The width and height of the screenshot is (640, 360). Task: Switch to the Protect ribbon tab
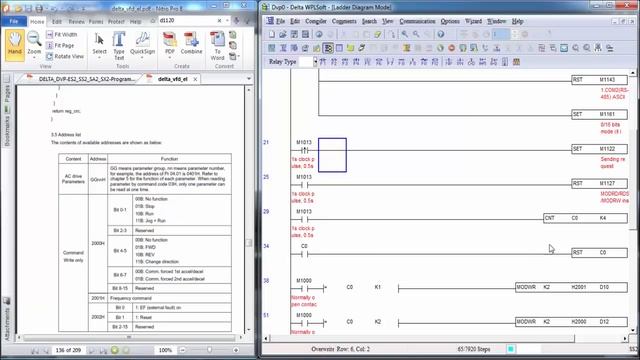116,22
